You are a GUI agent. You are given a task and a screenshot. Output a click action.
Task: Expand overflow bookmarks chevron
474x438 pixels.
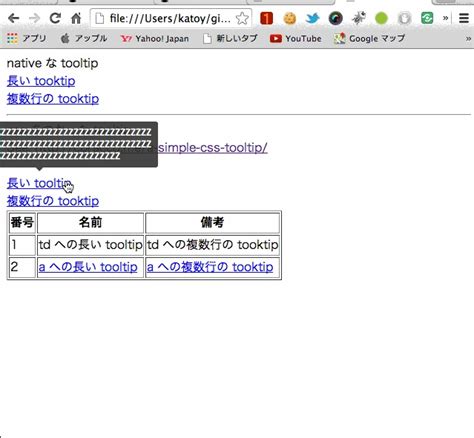(x=468, y=39)
